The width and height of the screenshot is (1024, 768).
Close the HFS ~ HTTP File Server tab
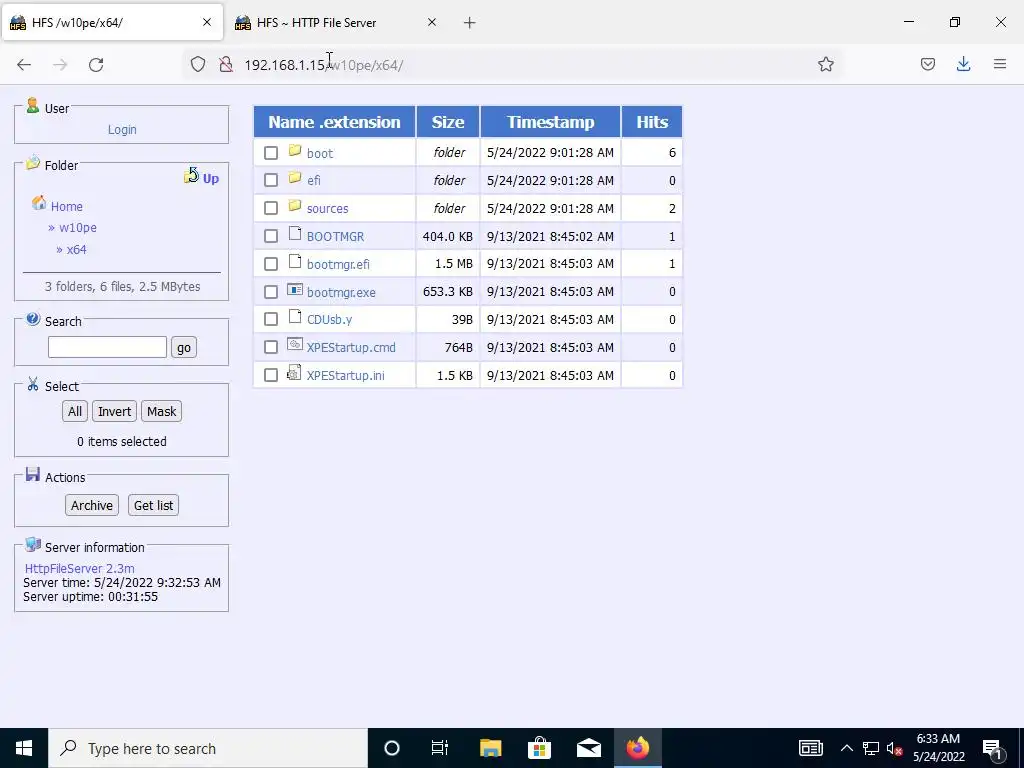pyautogui.click(x=432, y=22)
